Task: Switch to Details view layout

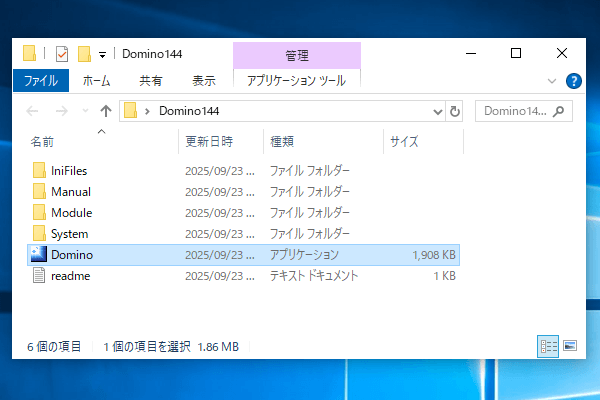Action: [x=547, y=346]
